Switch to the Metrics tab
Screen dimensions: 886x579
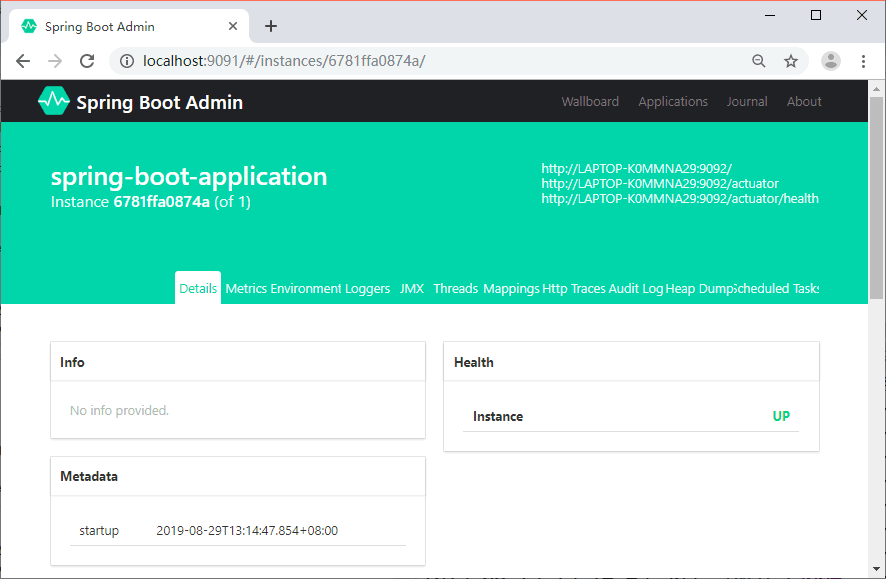246,288
